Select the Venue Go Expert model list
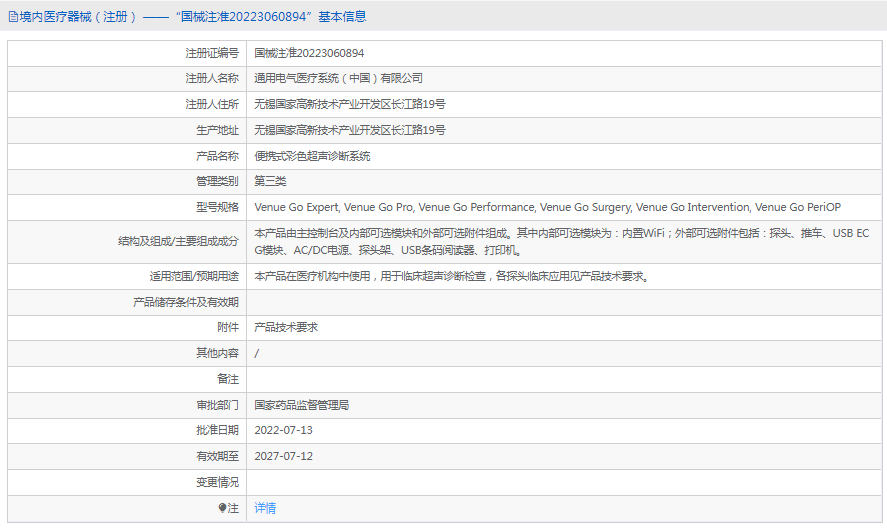The image size is (887, 528). coord(548,207)
